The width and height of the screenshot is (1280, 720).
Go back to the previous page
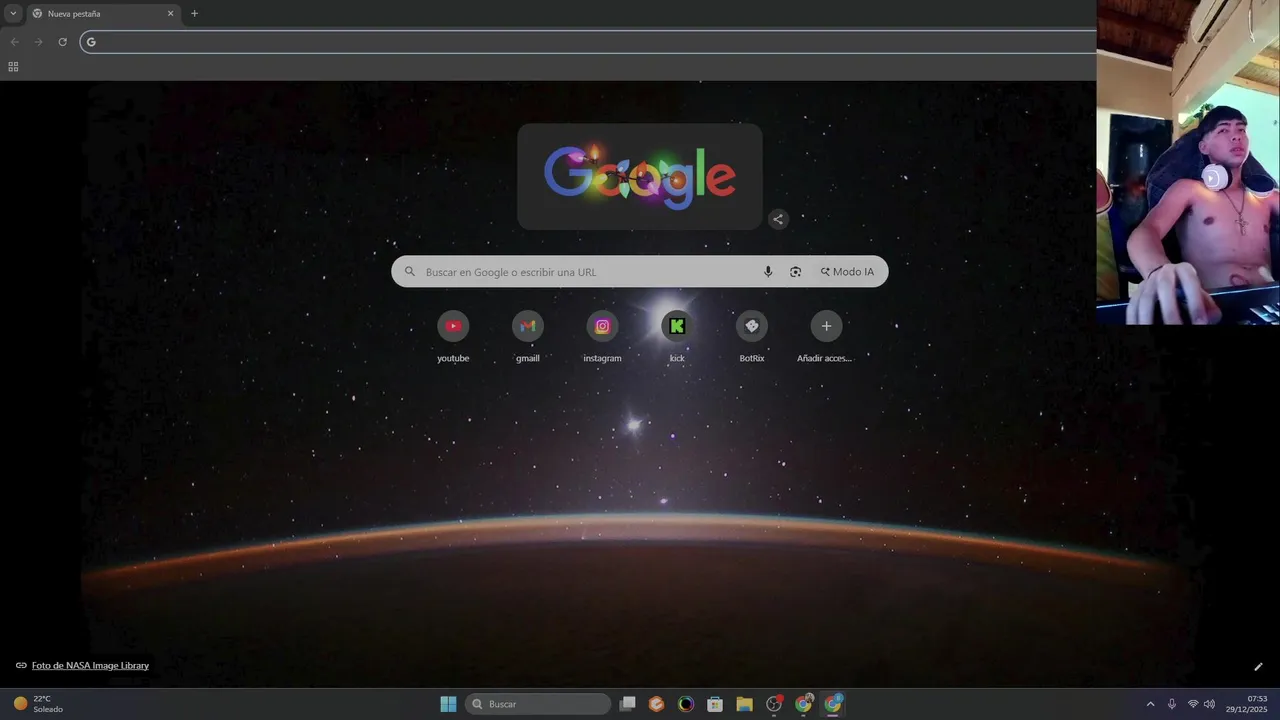tap(14, 42)
